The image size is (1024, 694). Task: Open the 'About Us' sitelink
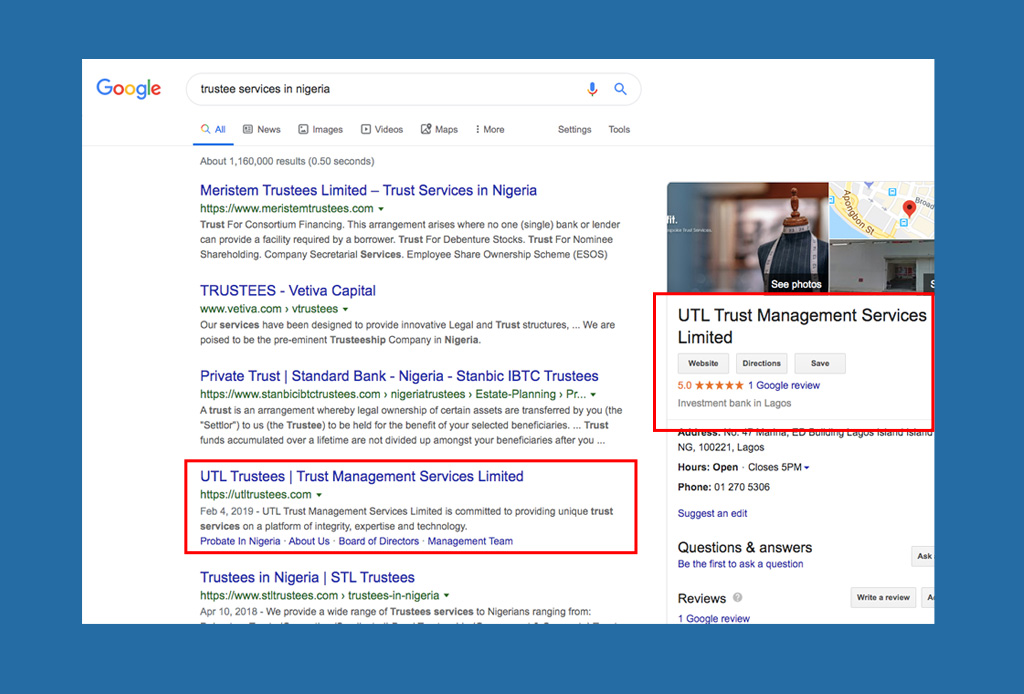click(309, 541)
